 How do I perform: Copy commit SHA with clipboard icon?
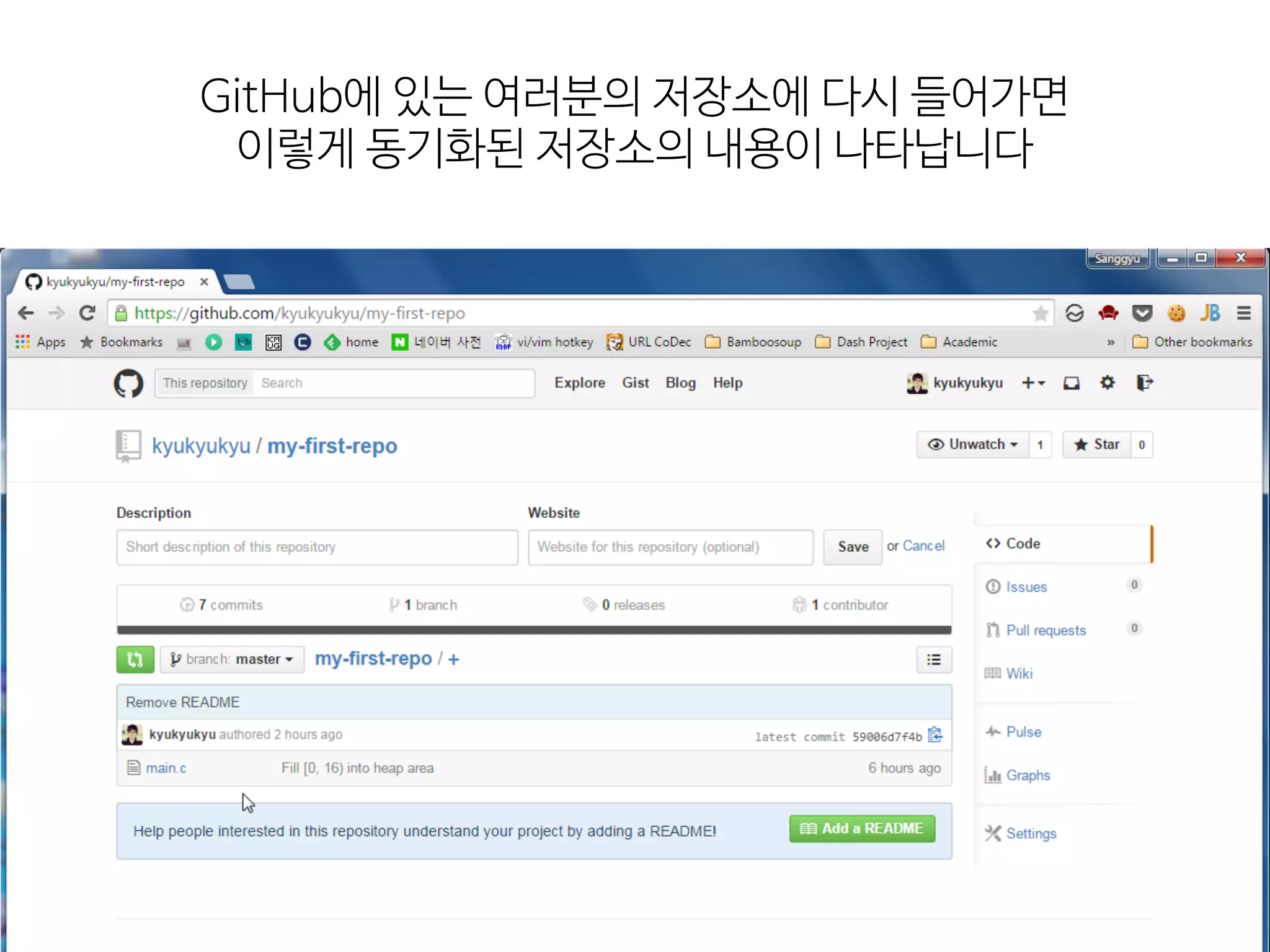[935, 735]
